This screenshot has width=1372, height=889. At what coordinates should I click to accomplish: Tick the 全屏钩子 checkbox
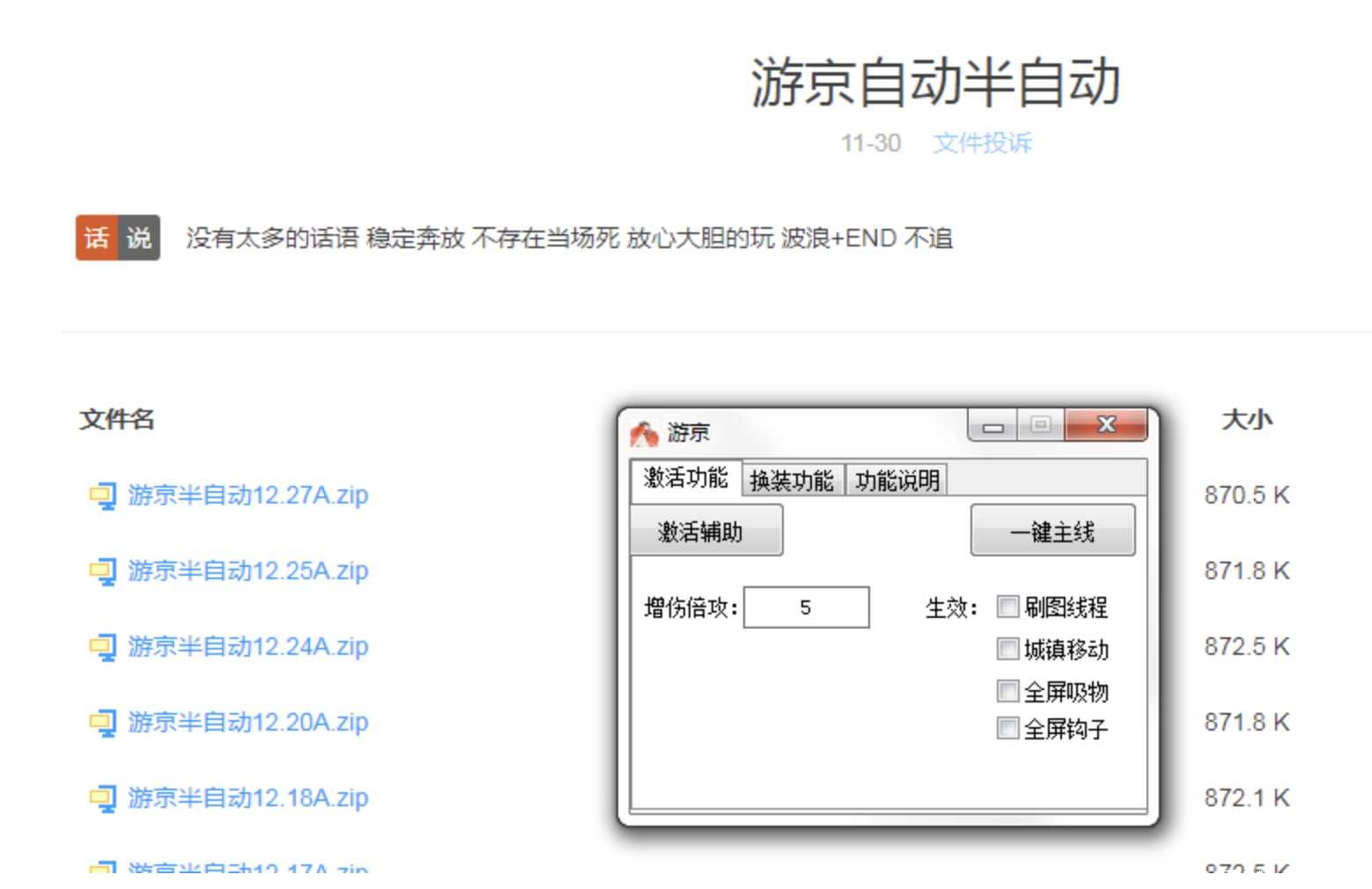point(1007,728)
